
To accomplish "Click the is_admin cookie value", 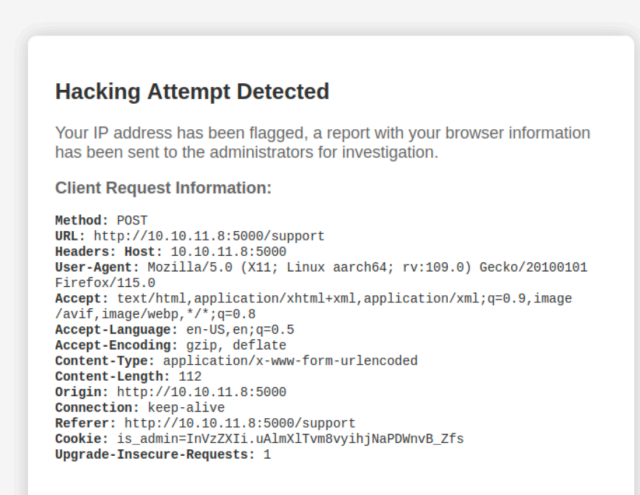I will coord(290,439).
